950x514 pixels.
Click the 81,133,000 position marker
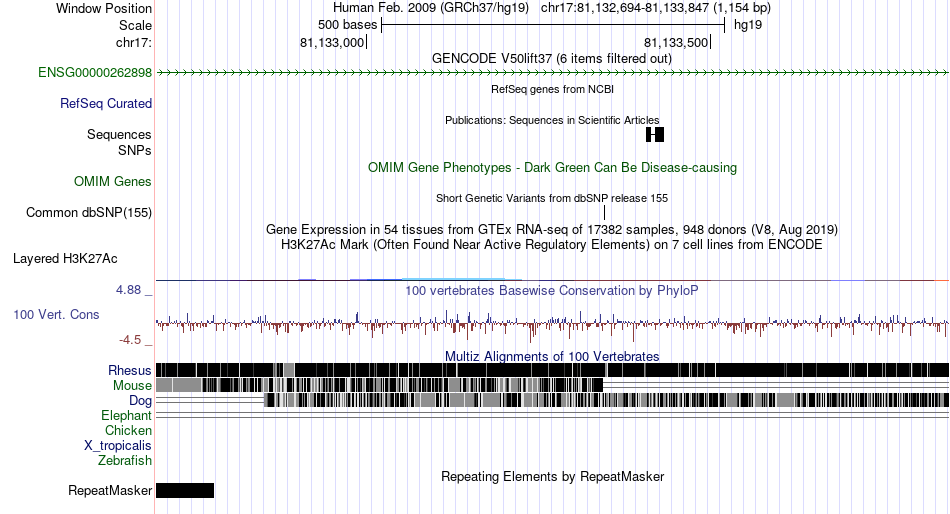pos(332,42)
